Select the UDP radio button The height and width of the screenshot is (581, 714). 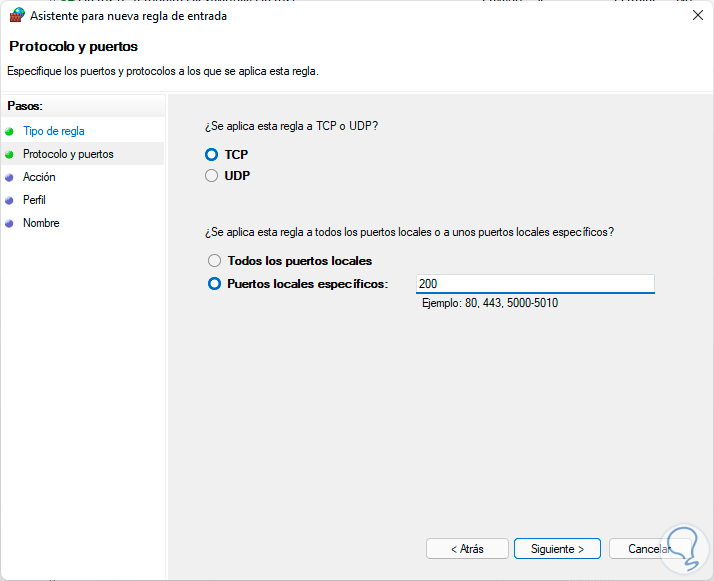(211, 176)
